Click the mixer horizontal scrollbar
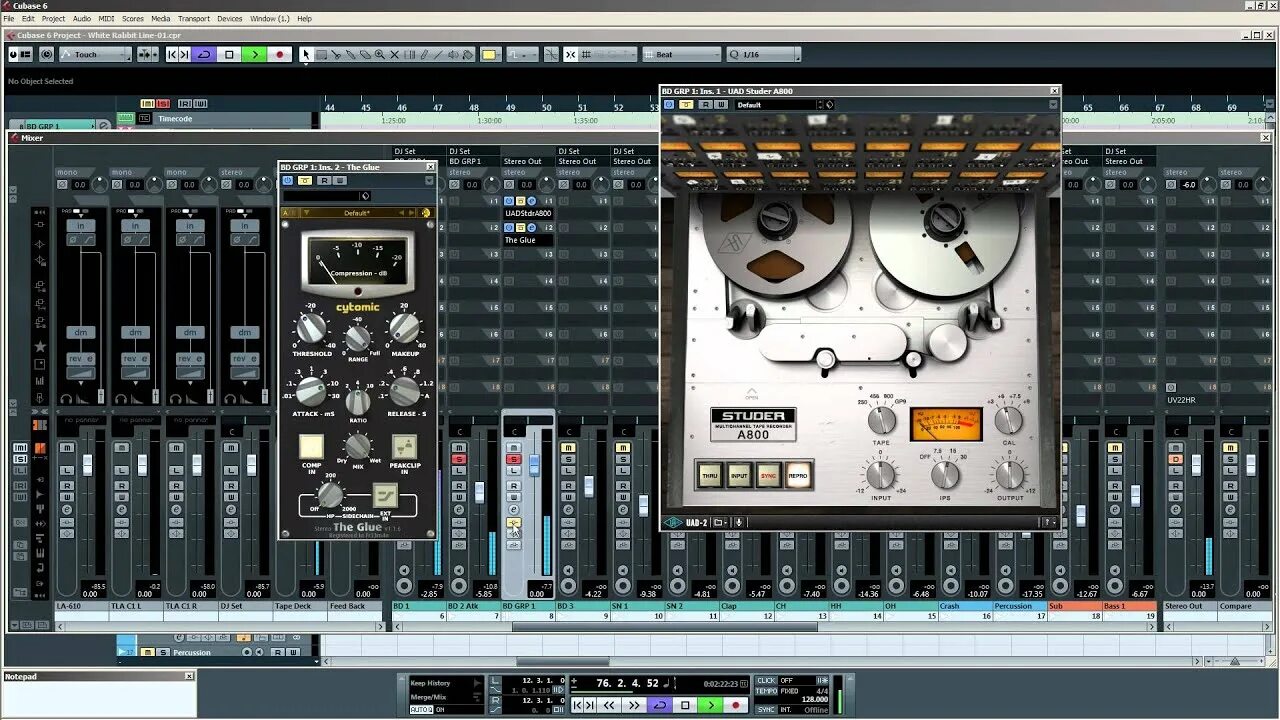Viewport: 1280px width, 720px height. coord(665,626)
